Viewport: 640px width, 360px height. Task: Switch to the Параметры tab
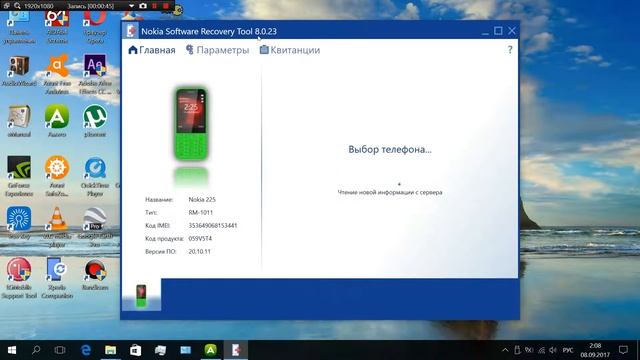click(x=217, y=50)
